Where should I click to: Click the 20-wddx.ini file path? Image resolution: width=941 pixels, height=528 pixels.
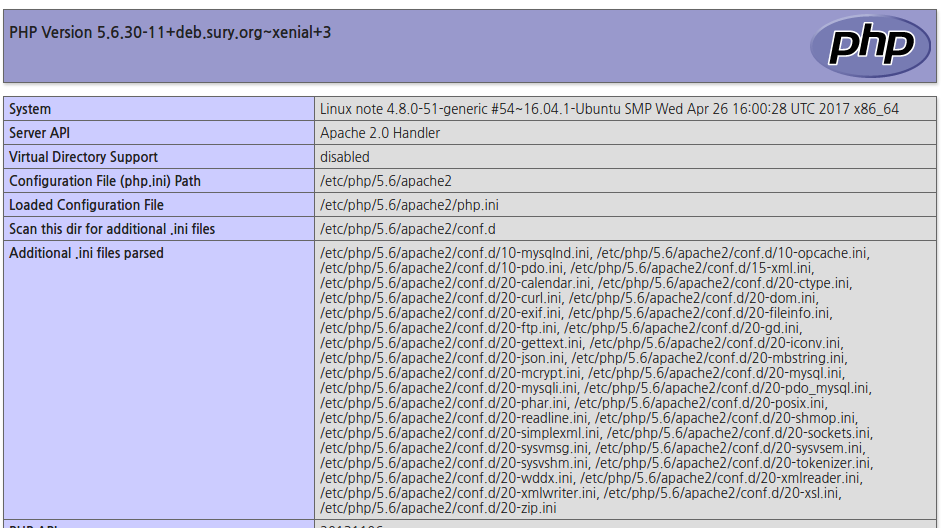[446, 478]
